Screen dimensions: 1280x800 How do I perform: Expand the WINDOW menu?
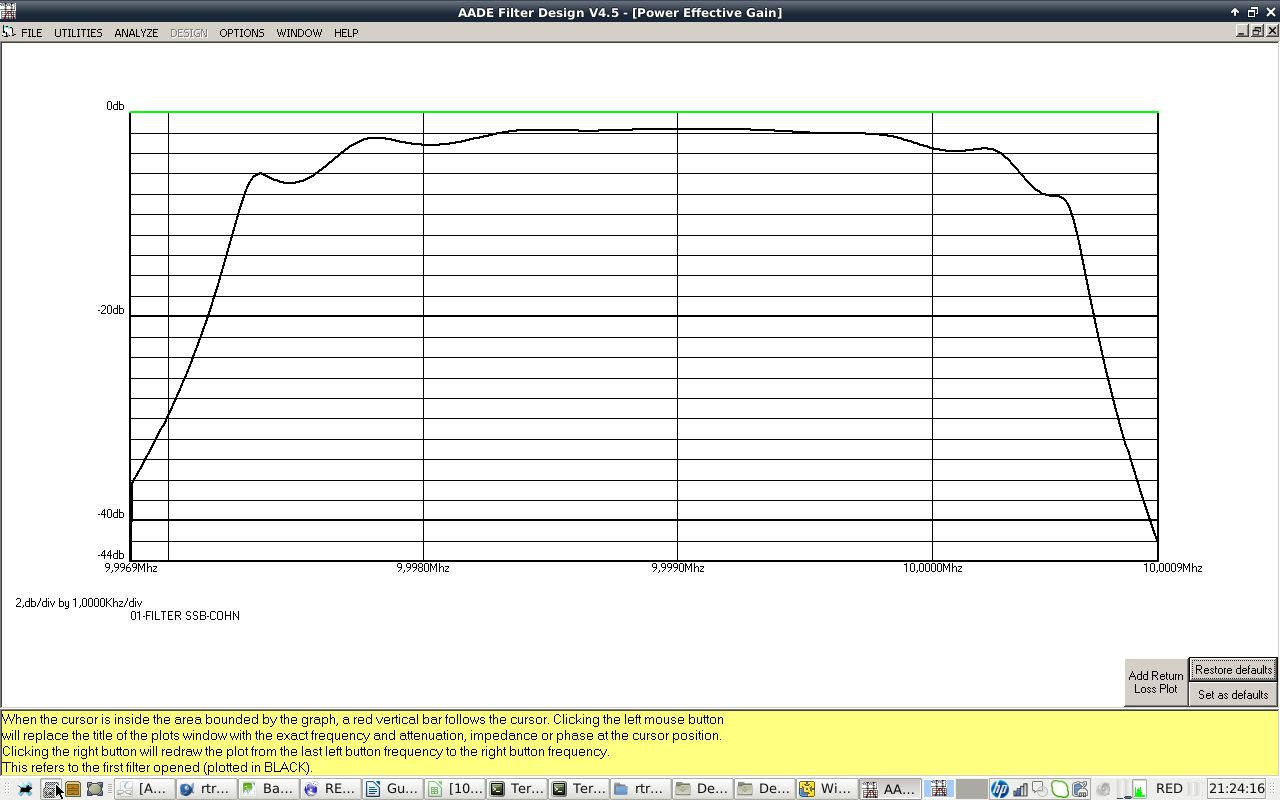coord(299,33)
